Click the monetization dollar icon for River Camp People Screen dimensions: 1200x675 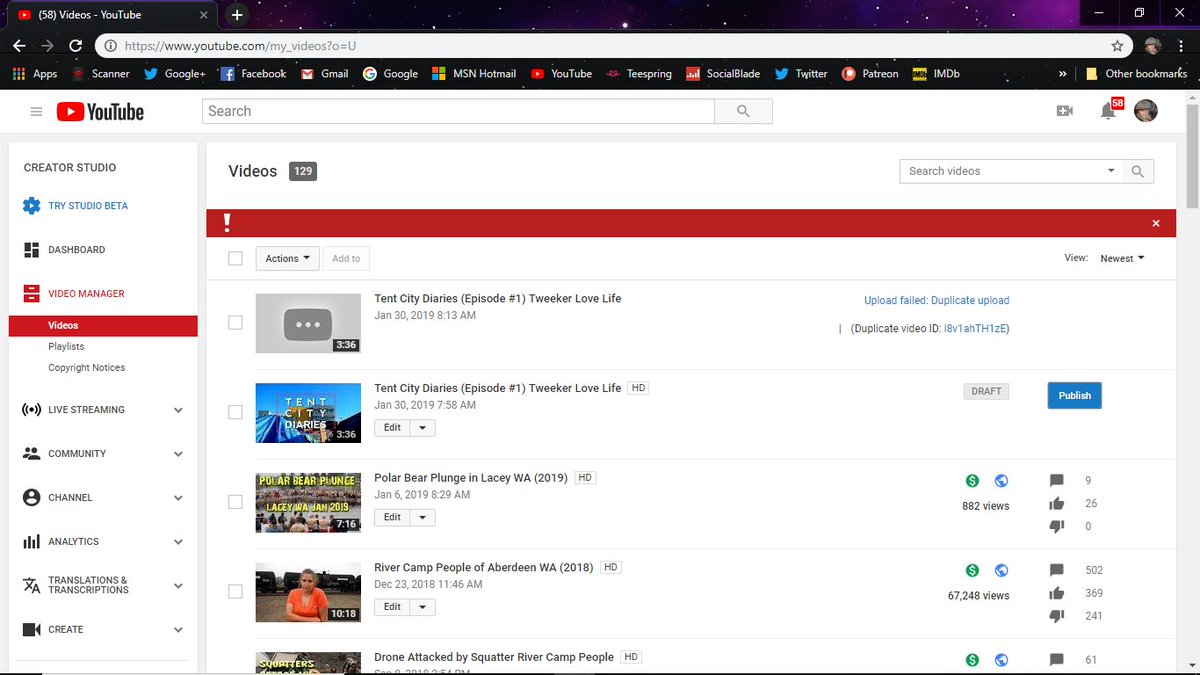(x=972, y=570)
